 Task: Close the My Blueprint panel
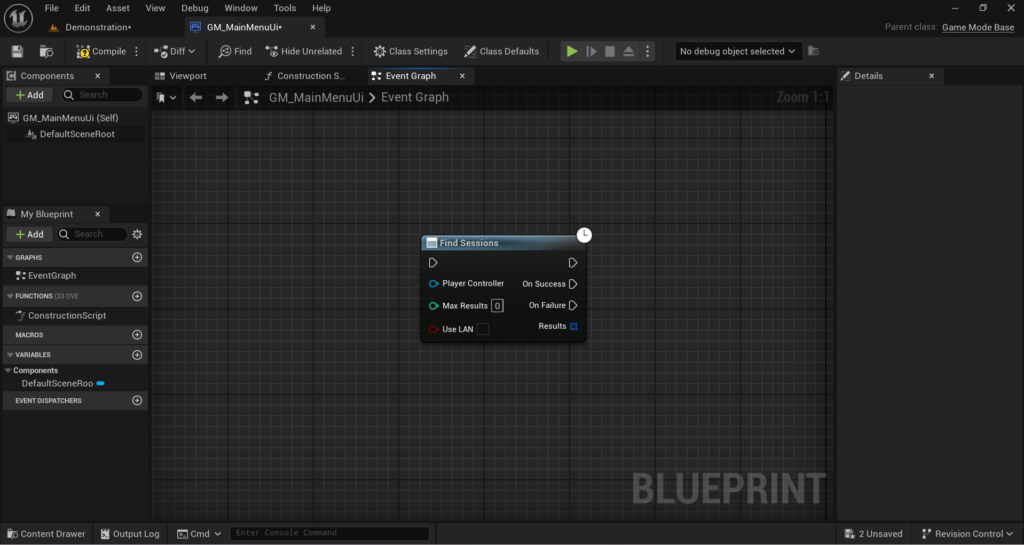pyautogui.click(x=98, y=214)
